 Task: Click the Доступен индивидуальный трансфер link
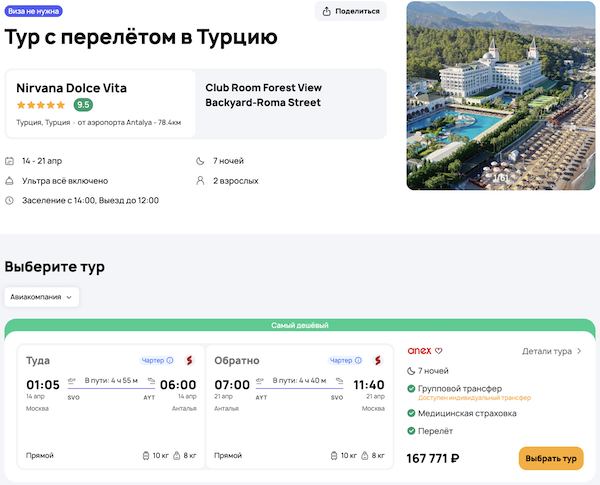coord(474,398)
